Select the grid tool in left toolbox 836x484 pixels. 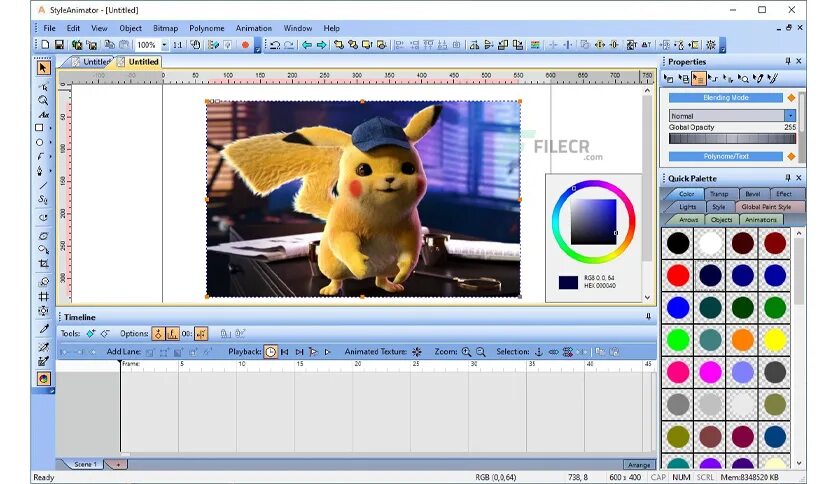(43, 296)
